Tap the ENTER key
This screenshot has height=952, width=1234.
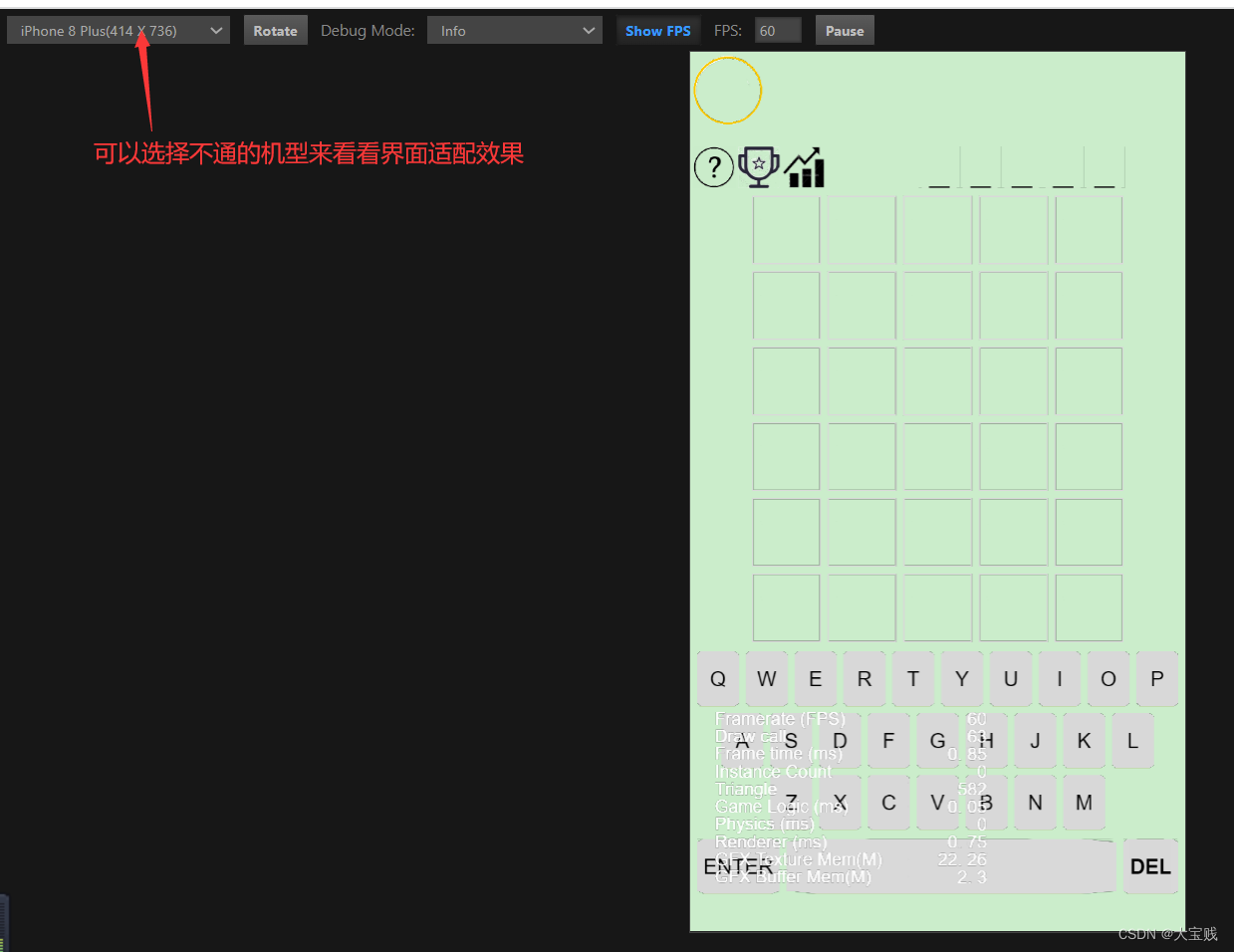tap(739, 866)
